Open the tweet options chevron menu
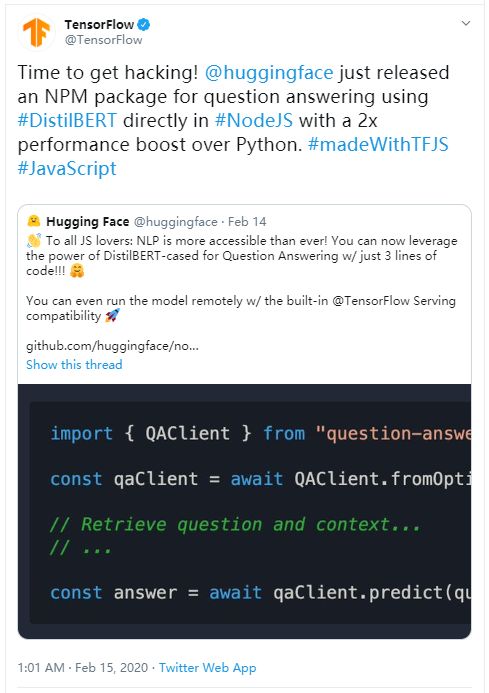Image resolution: width=489 pixels, height=693 pixels. point(466,23)
